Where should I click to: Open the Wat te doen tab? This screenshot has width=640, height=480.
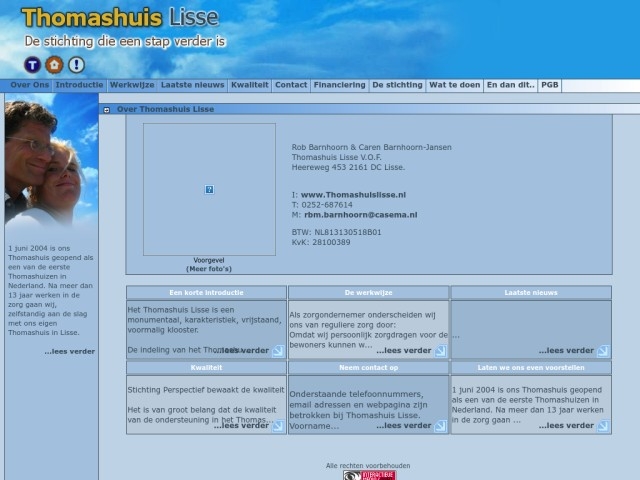tap(454, 86)
